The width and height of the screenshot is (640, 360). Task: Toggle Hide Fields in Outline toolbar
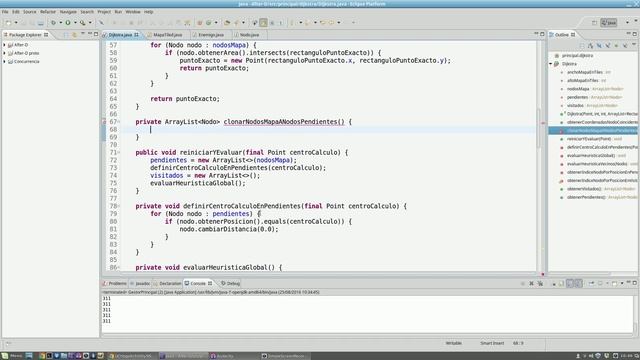click(599, 46)
